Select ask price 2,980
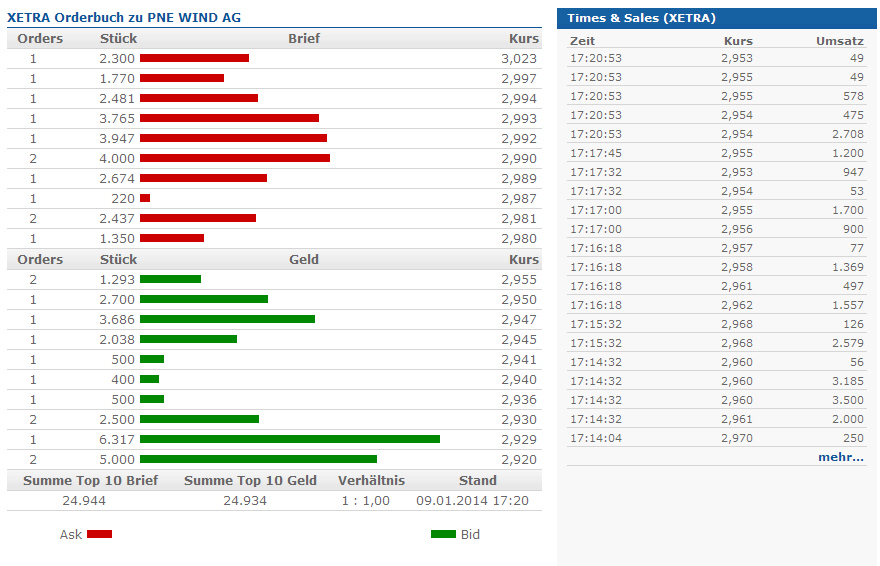This screenshot has width=880, height=566. click(x=519, y=238)
